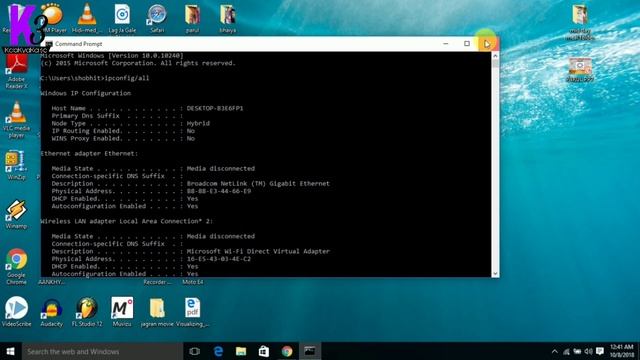This screenshot has height=360, width=640.
Task: Open the volume control tray icon
Action: pos(588,351)
